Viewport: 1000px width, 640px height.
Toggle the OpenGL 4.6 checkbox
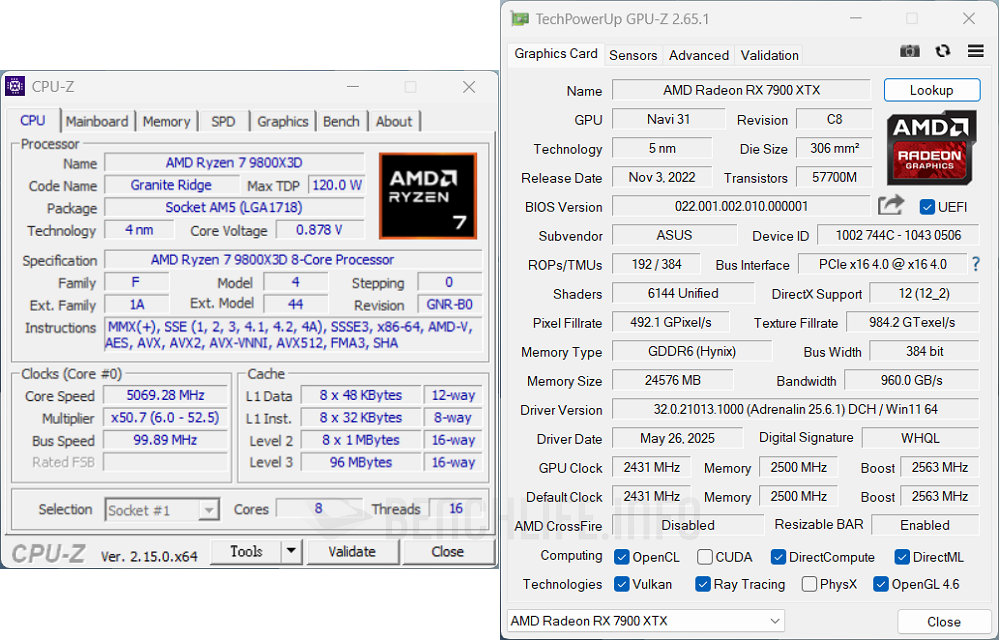pyautogui.click(x=881, y=584)
